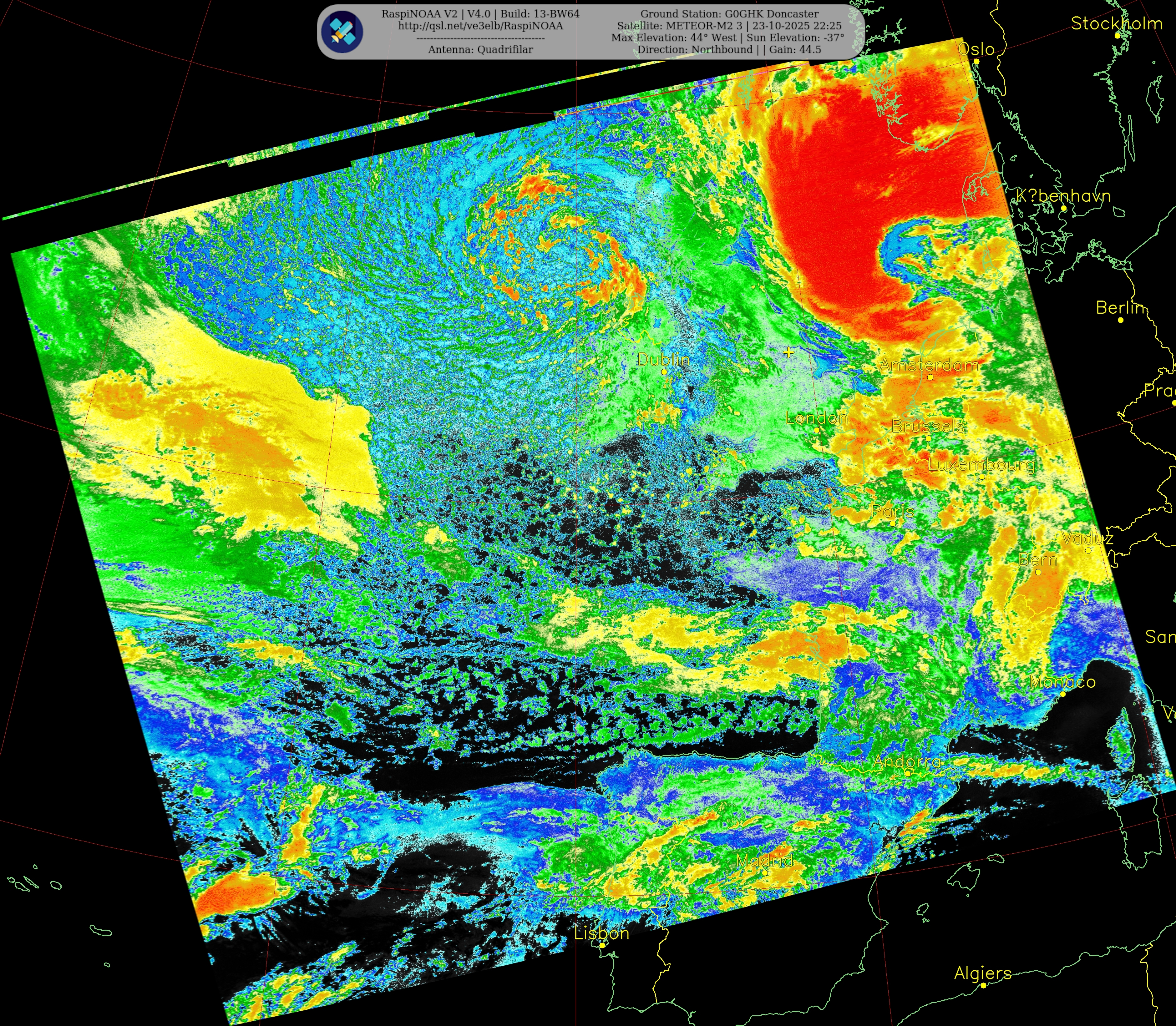
Task: Click the Andorra city label
Action: [x=907, y=761]
